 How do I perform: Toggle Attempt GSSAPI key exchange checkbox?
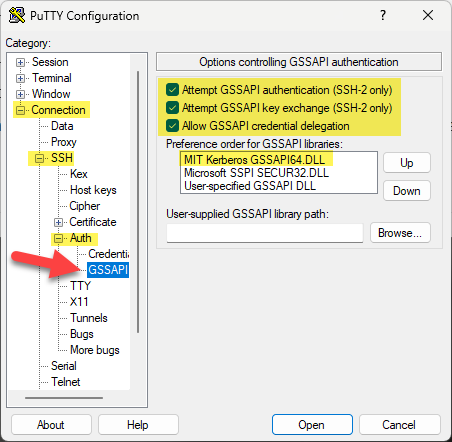coord(172,108)
